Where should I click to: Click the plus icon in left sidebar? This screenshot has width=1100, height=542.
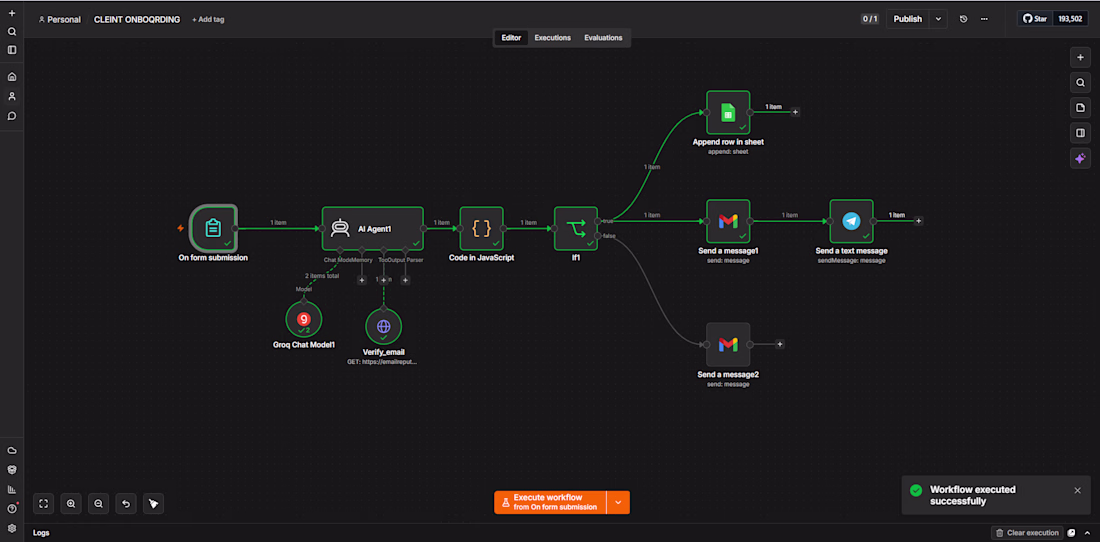coord(12,13)
